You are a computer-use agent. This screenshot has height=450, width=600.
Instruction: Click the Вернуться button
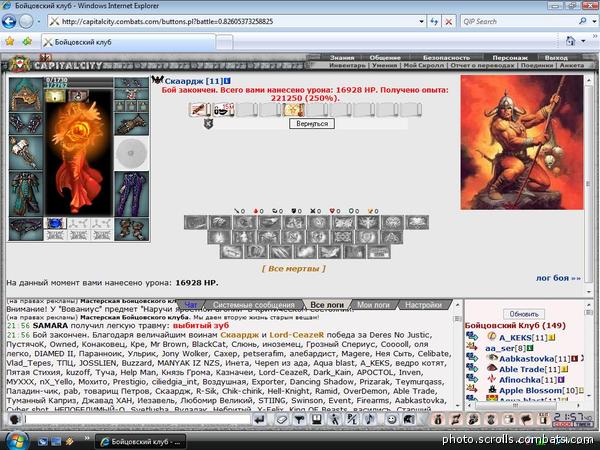pyautogui.click(x=311, y=124)
